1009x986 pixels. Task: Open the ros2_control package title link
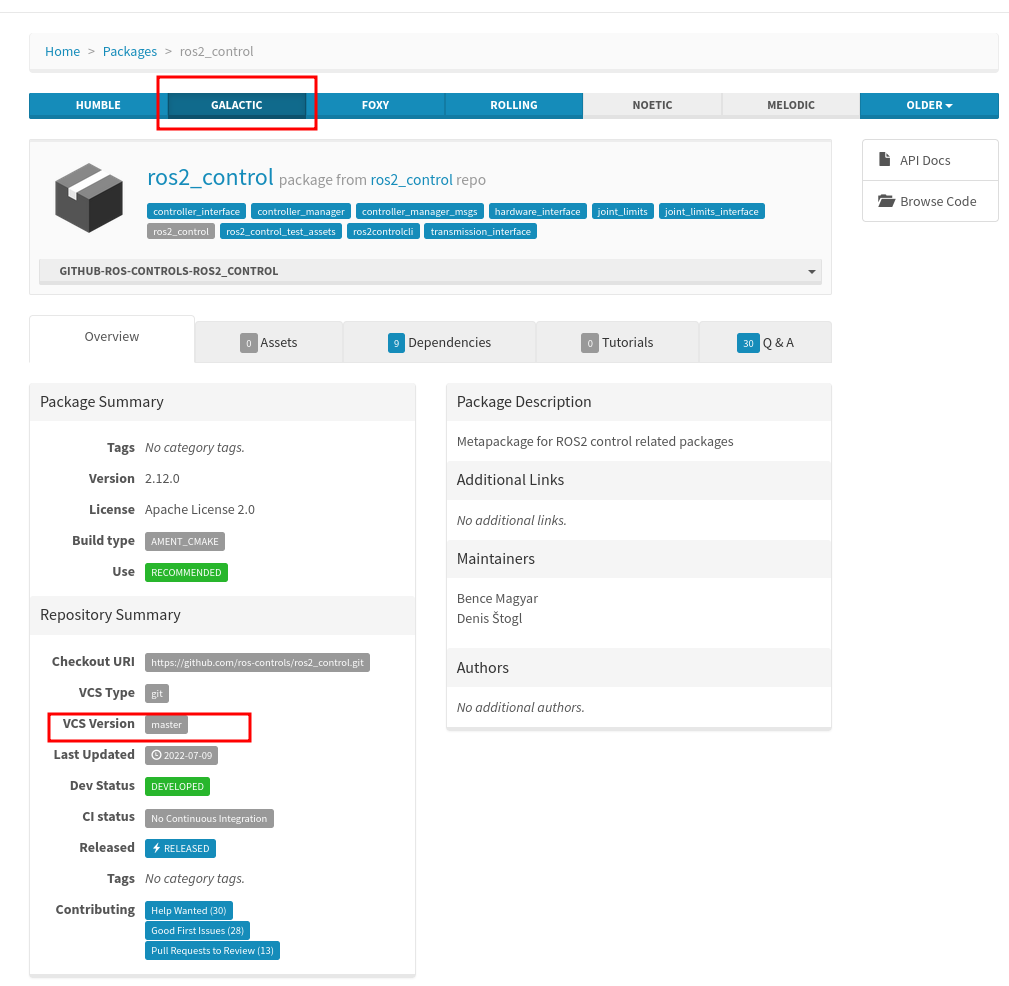(x=210, y=177)
